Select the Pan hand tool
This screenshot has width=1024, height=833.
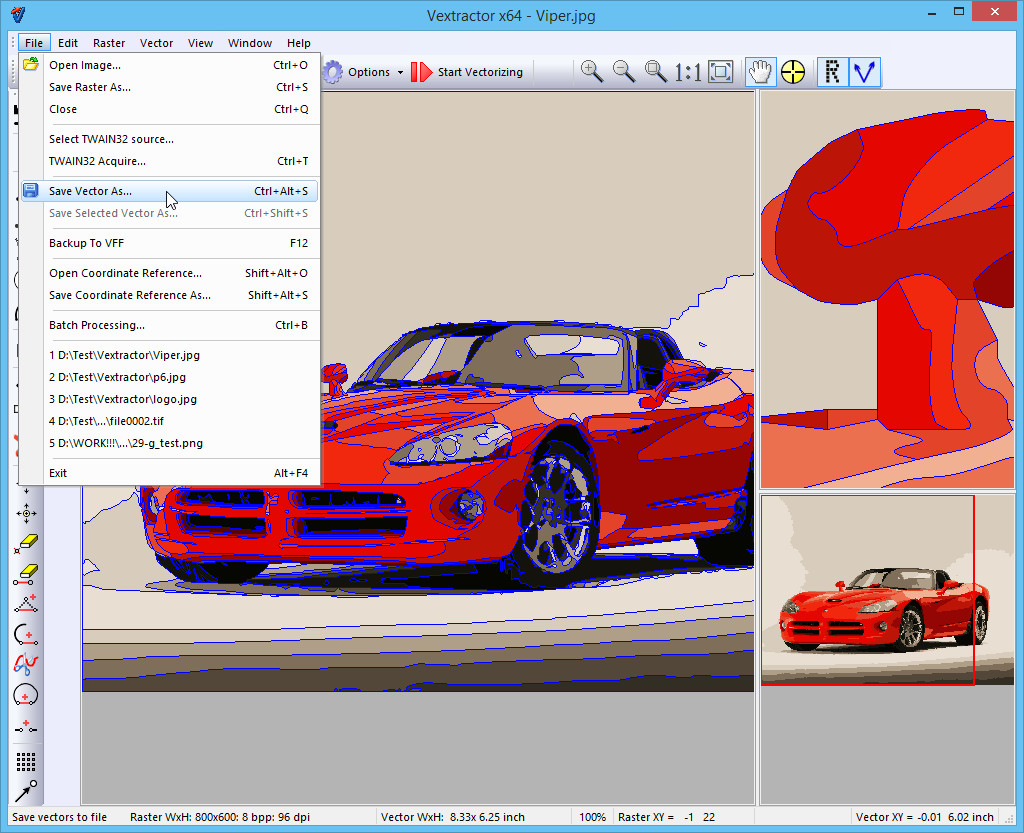[x=761, y=71]
